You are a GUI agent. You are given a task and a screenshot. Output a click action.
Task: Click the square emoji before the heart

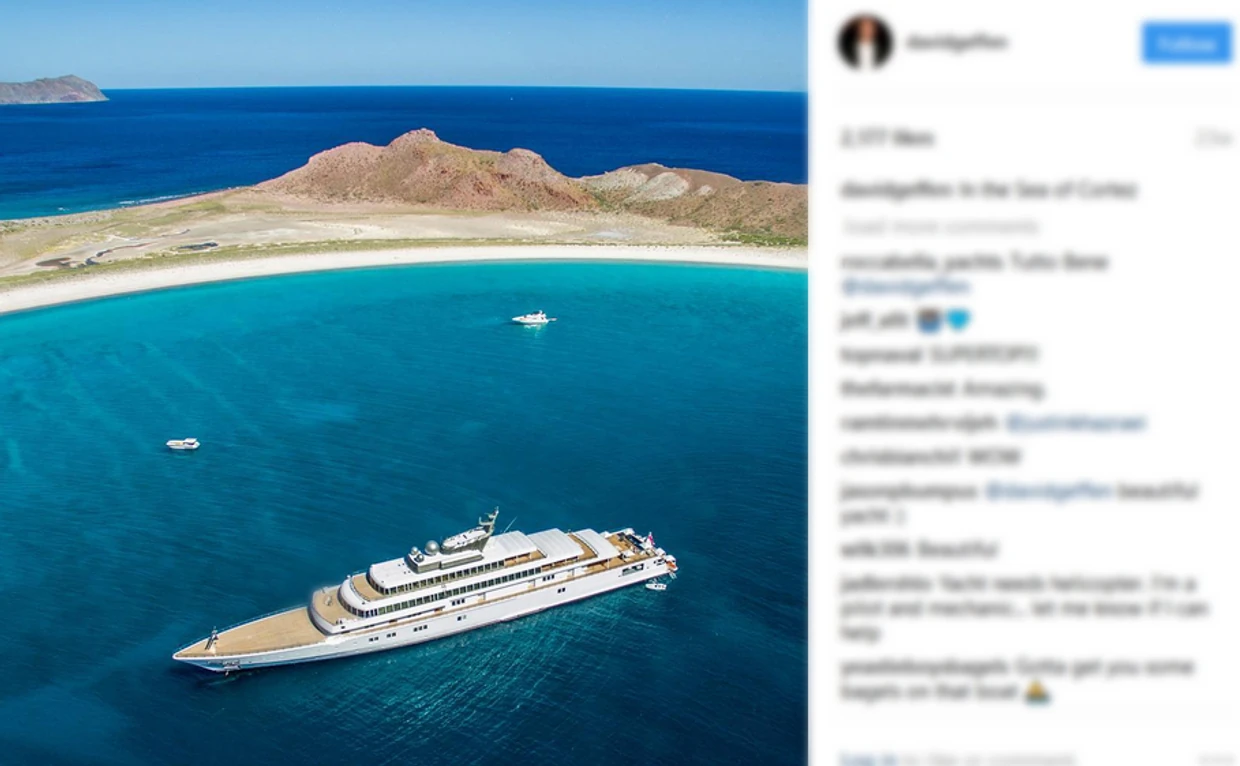tap(930, 320)
